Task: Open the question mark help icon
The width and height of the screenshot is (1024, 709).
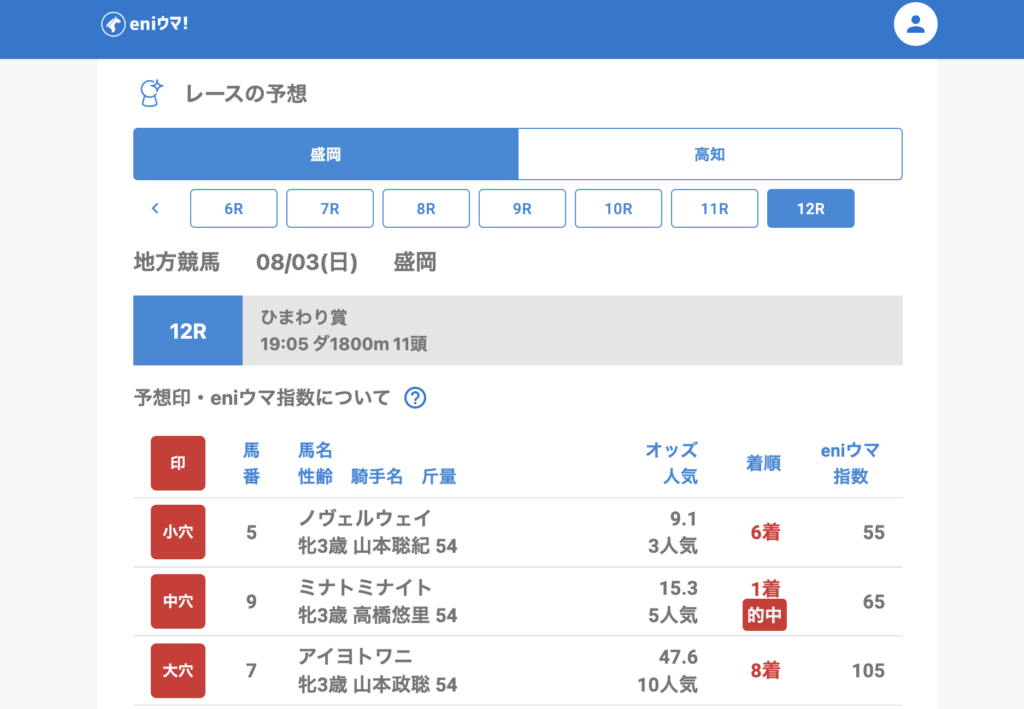Action: coord(415,398)
